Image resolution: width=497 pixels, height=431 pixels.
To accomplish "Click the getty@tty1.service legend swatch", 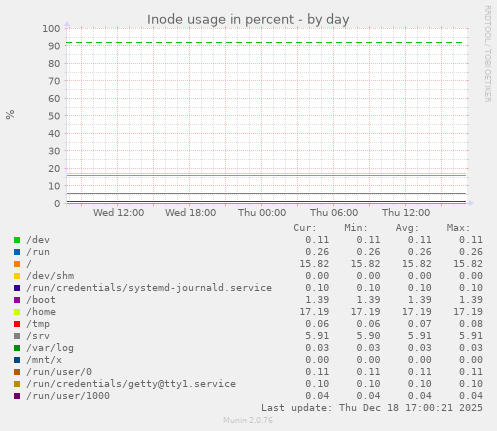I will [17, 384].
